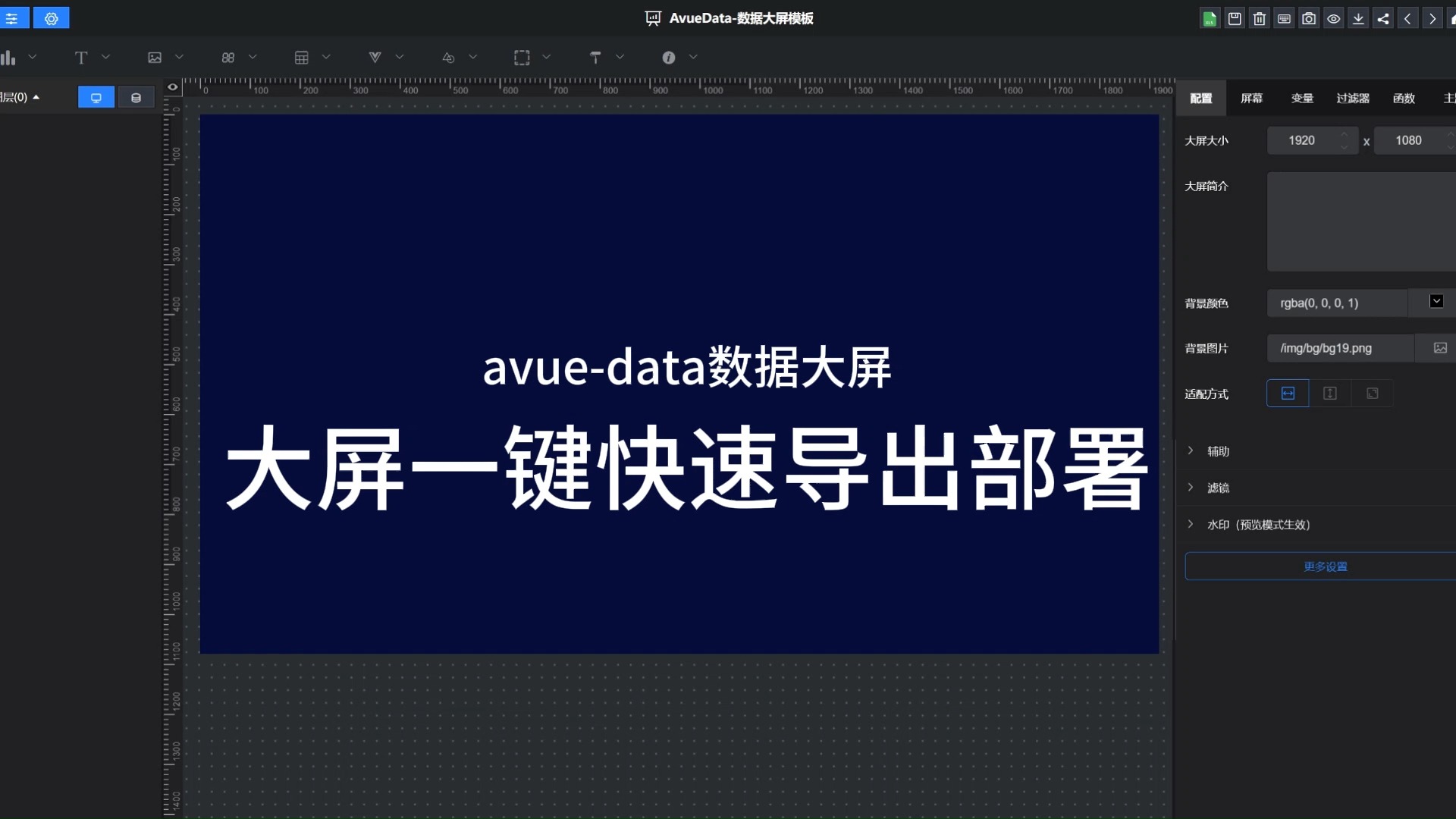Switch to the 配置 tab
This screenshot has width=1456, height=819.
pyautogui.click(x=1201, y=99)
